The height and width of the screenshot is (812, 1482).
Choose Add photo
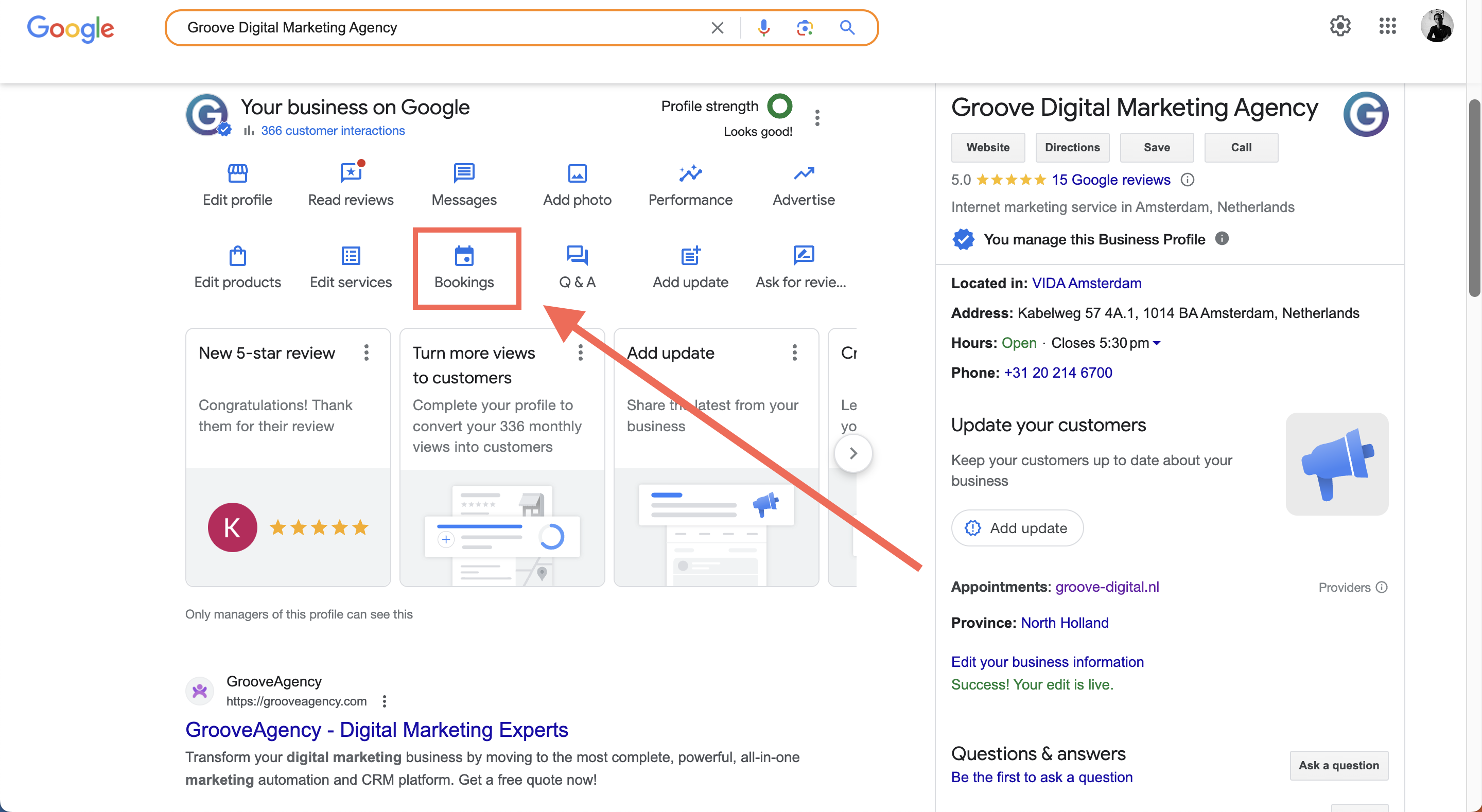coord(577,185)
